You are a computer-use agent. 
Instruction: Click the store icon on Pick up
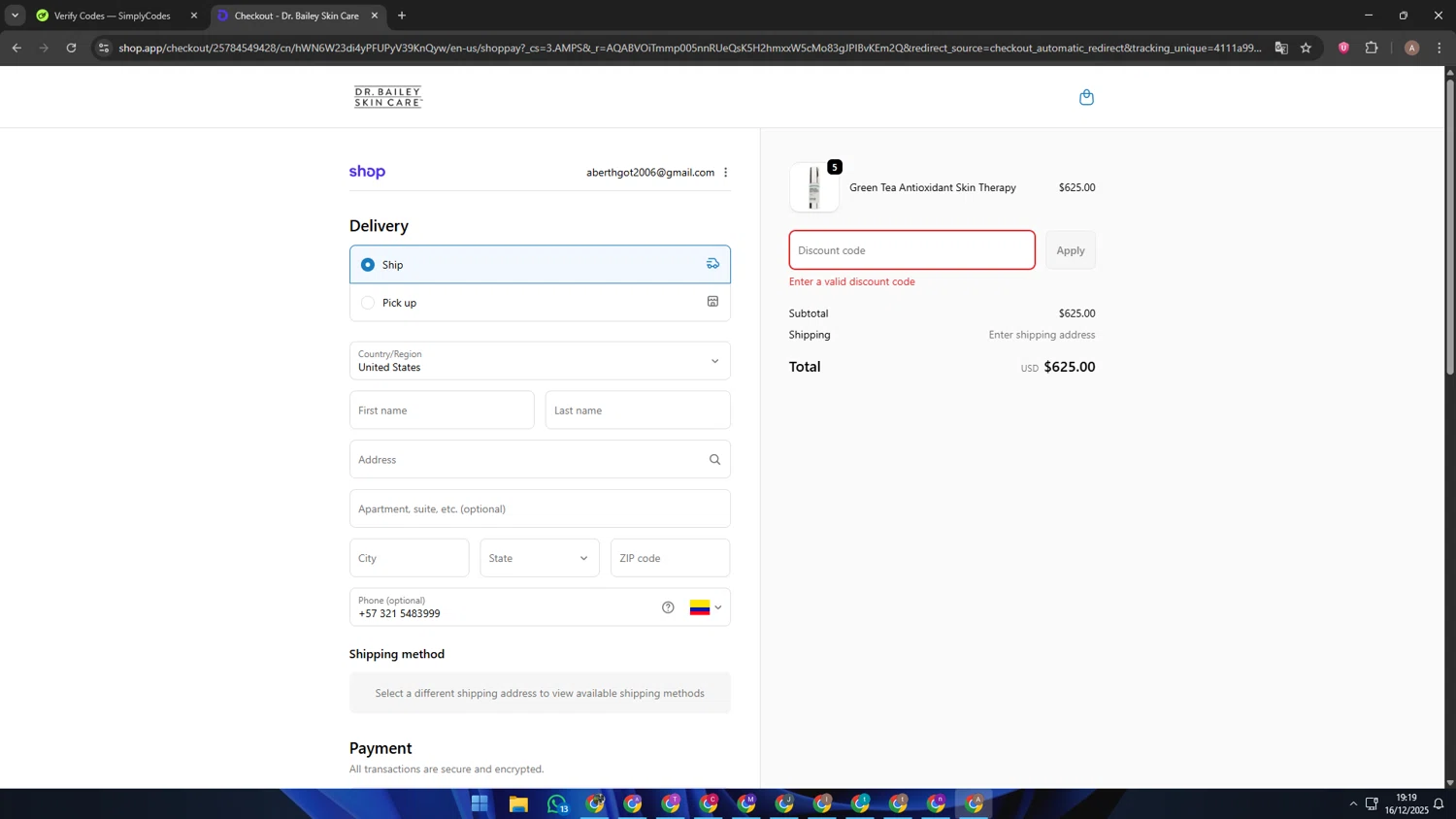pos(712,302)
